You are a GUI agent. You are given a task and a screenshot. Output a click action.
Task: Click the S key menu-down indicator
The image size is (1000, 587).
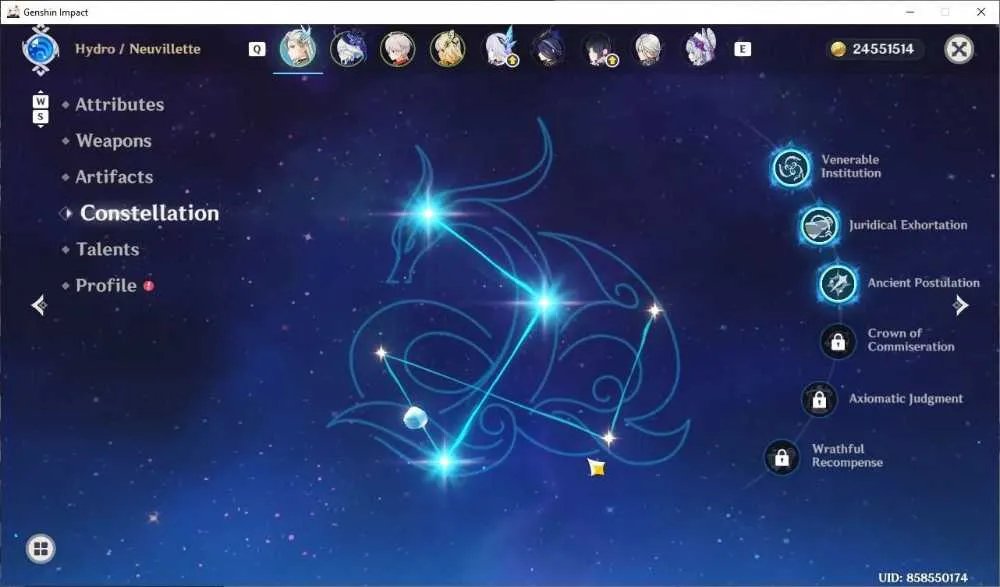coord(41,117)
